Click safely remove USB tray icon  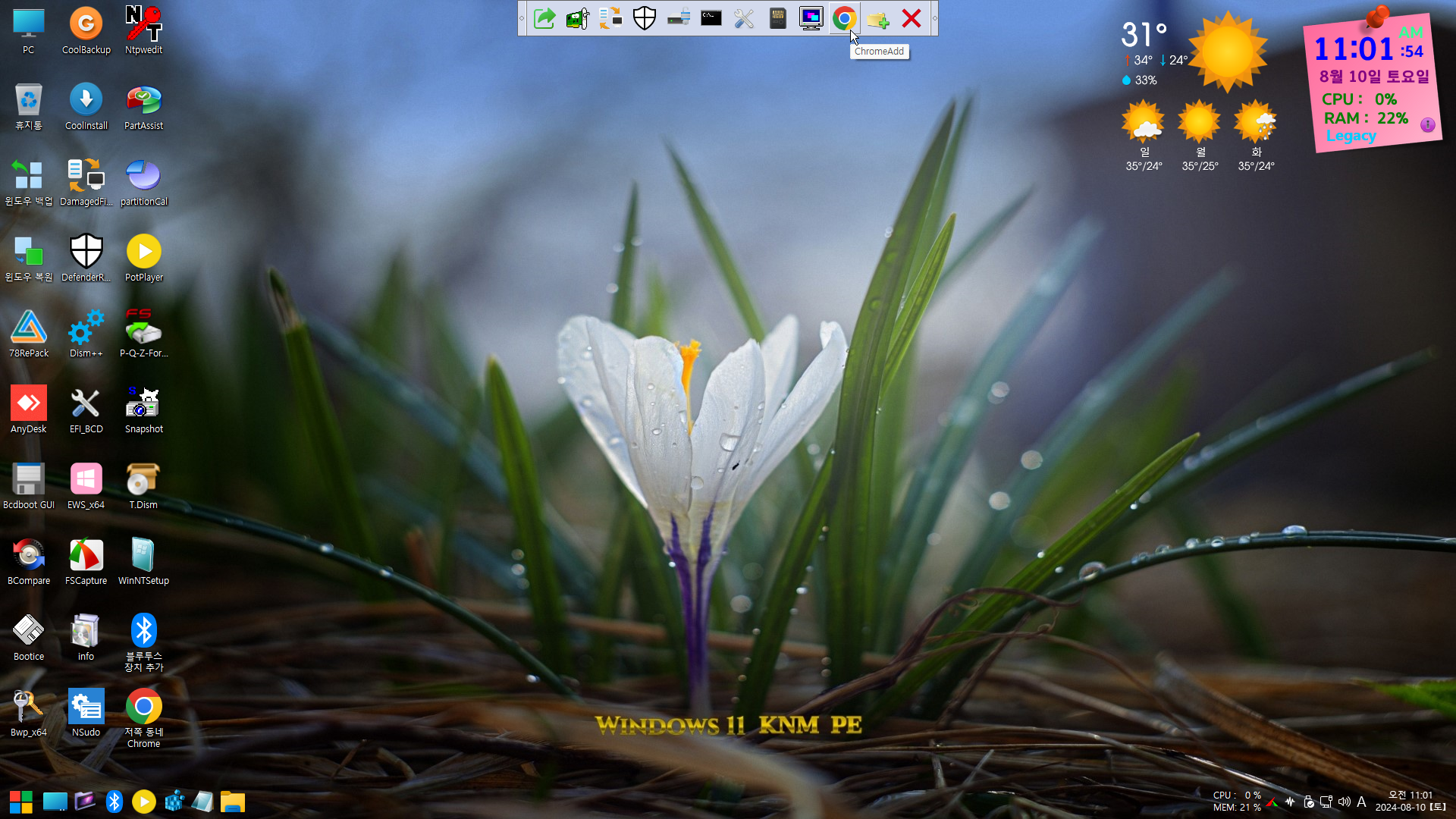click(1309, 802)
